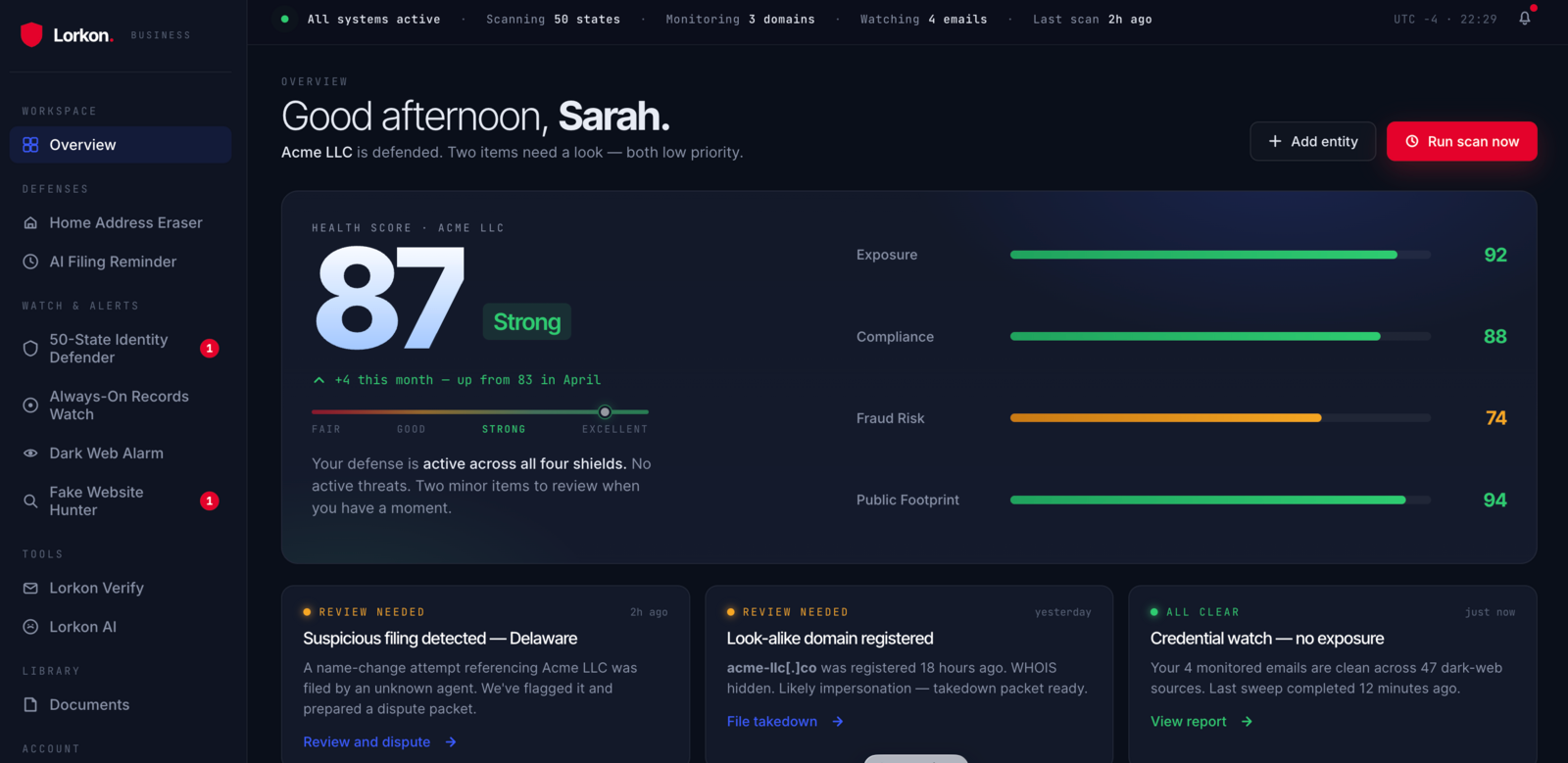The image size is (1568, 763).
Task: Go to AI Filing Reminder
Action: click(121, 262)
